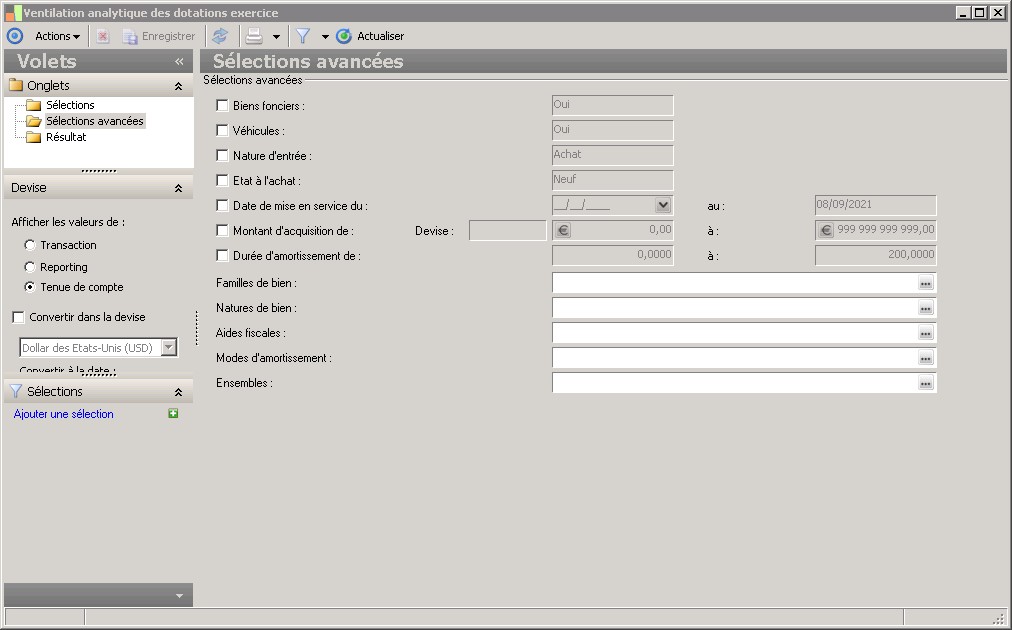Click the Ajouter une sélection link

tap(64, 414)
